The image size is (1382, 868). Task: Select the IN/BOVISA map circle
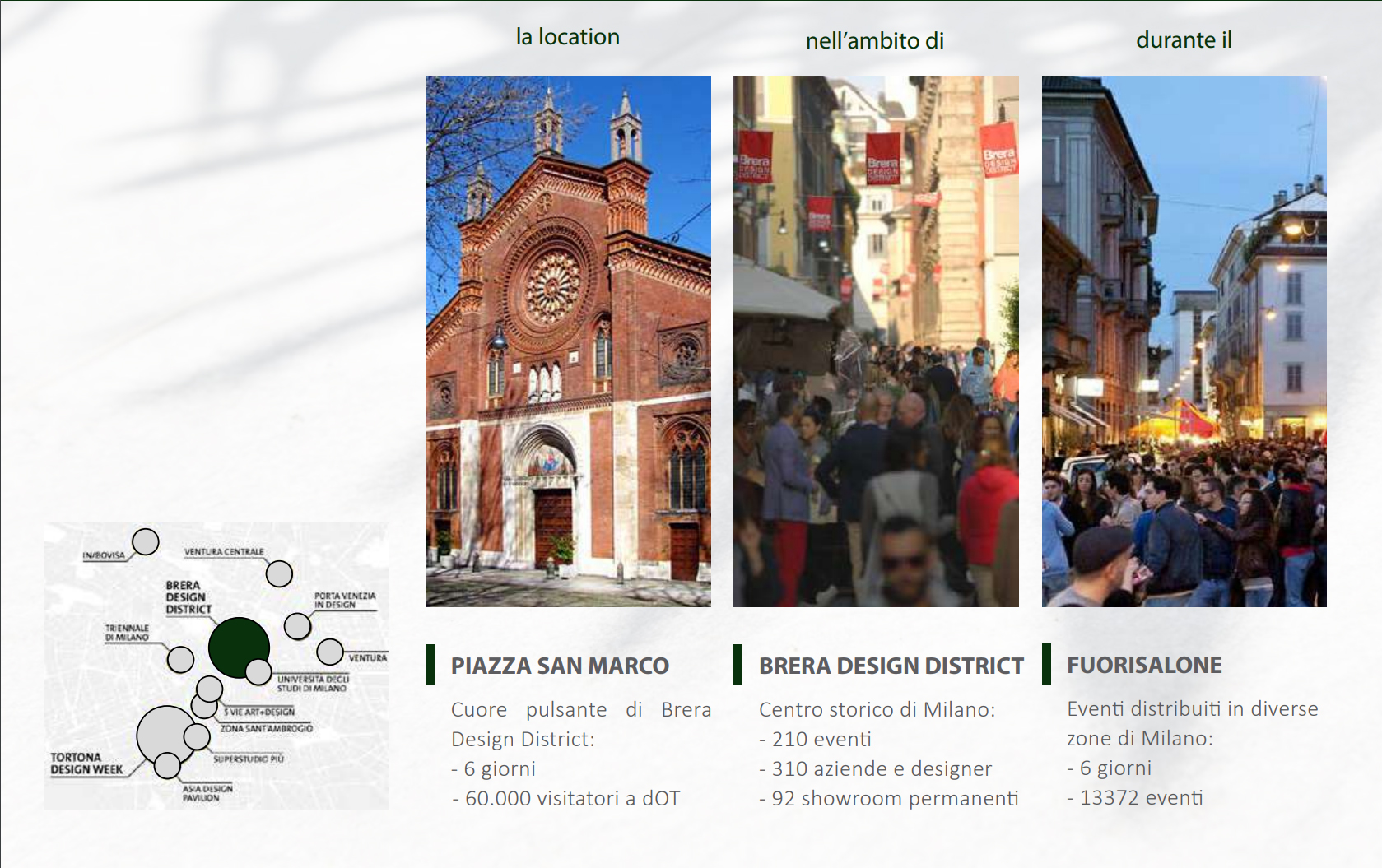(146, 541)
